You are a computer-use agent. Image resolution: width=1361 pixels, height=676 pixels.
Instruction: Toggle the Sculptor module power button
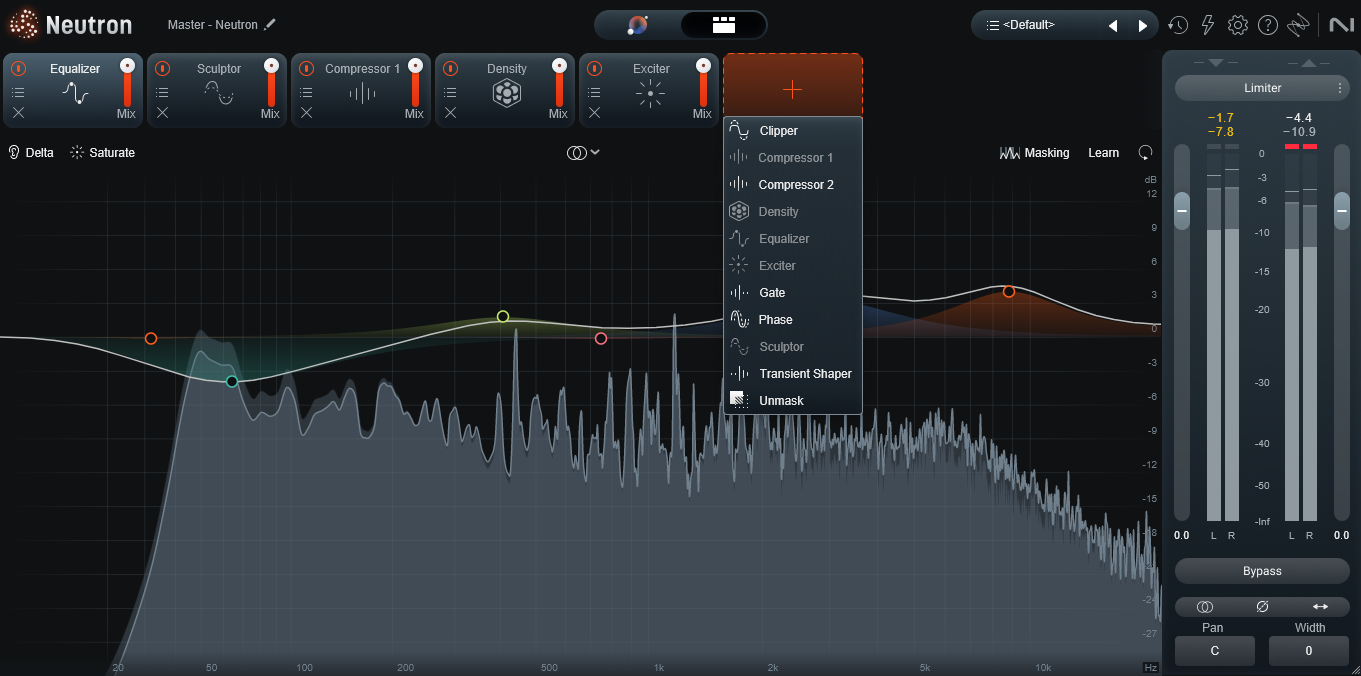pyautogui.click(x=162, y=69)
